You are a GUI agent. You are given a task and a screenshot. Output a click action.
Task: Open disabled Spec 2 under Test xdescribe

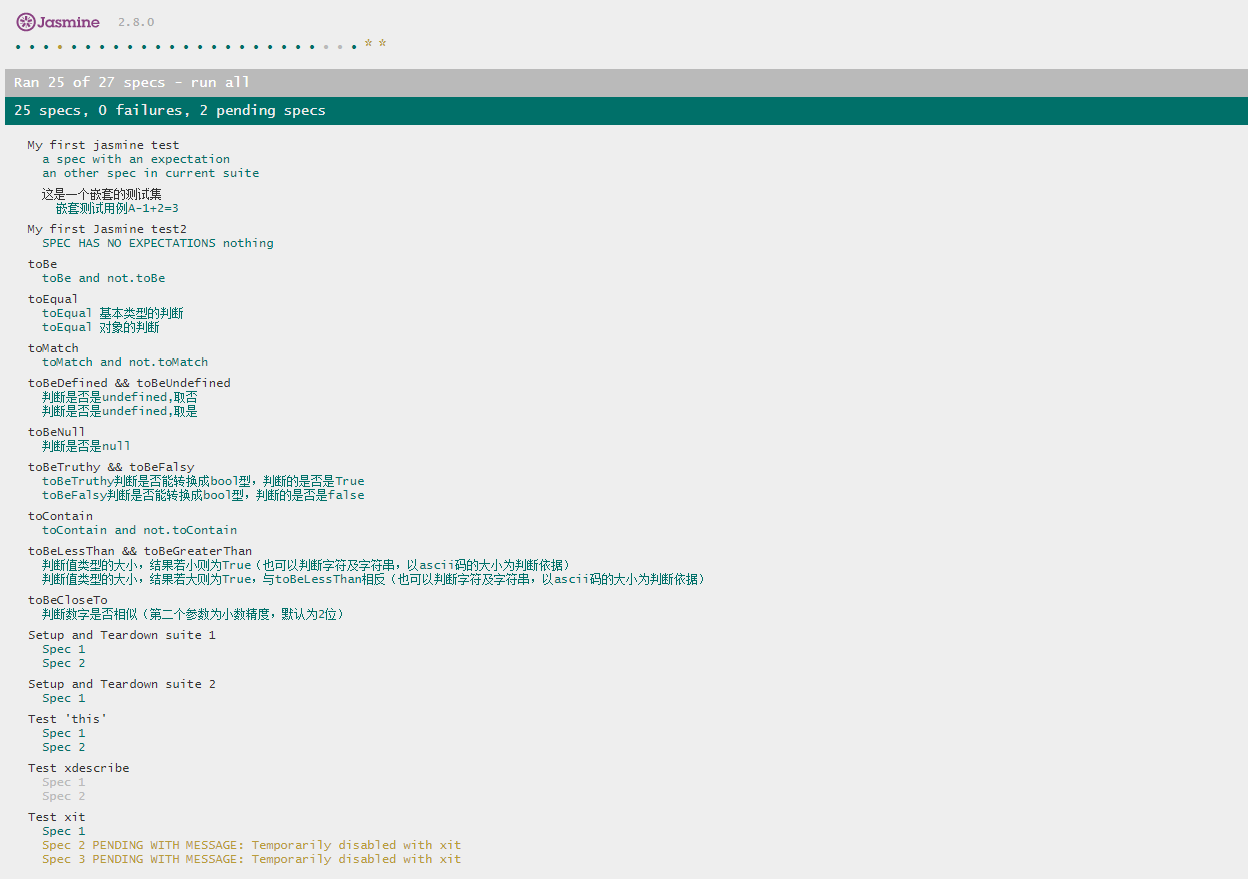64,796
